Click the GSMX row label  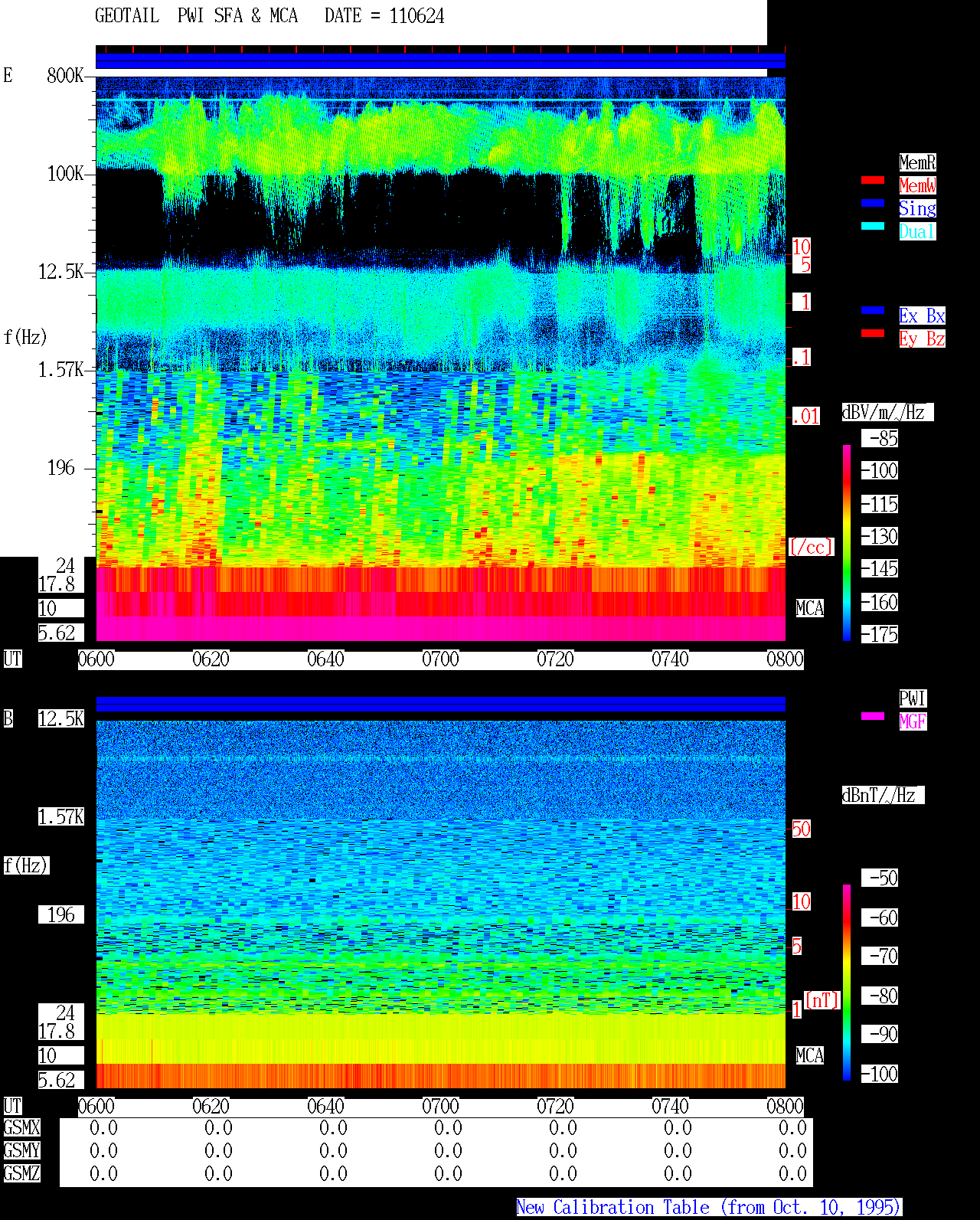point(22,1128)
